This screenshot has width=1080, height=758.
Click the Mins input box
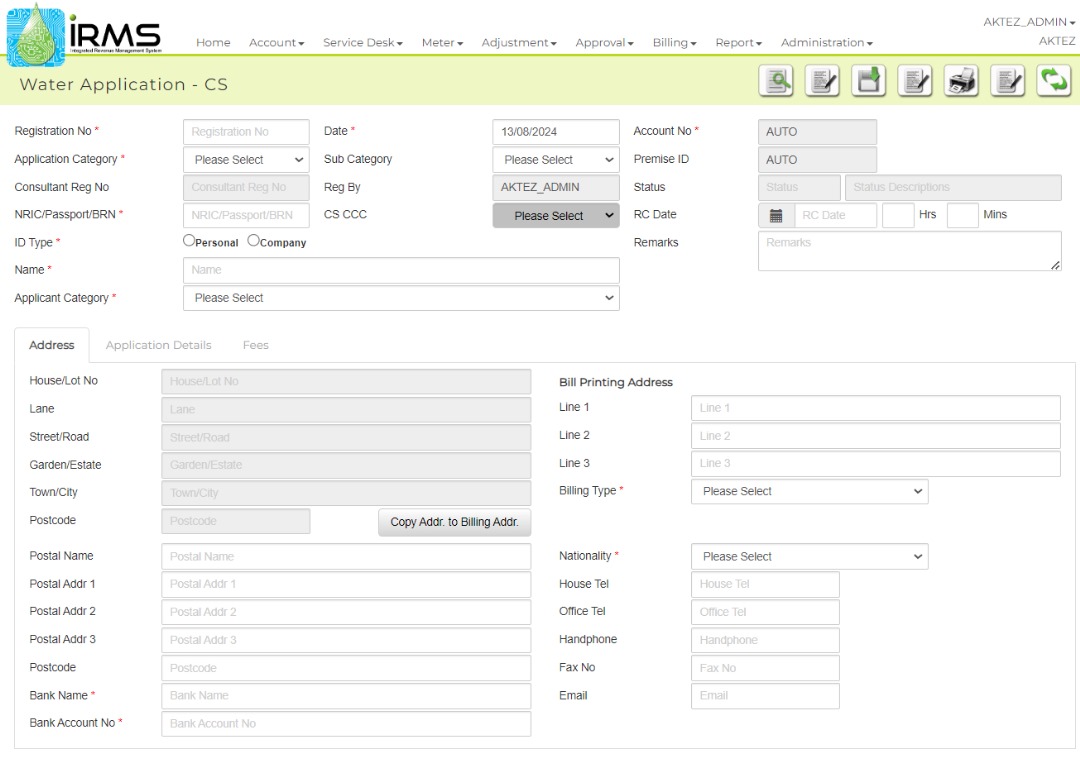963,215
